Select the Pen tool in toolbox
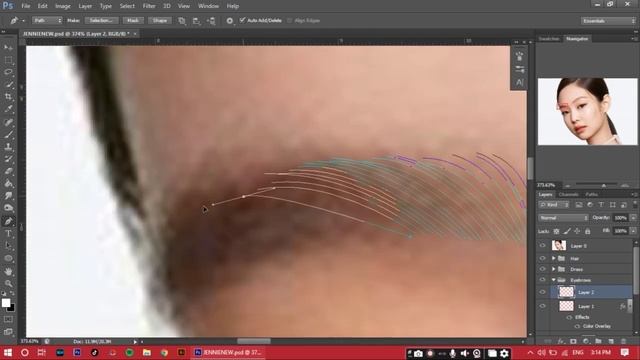 (x=8, y=221)
